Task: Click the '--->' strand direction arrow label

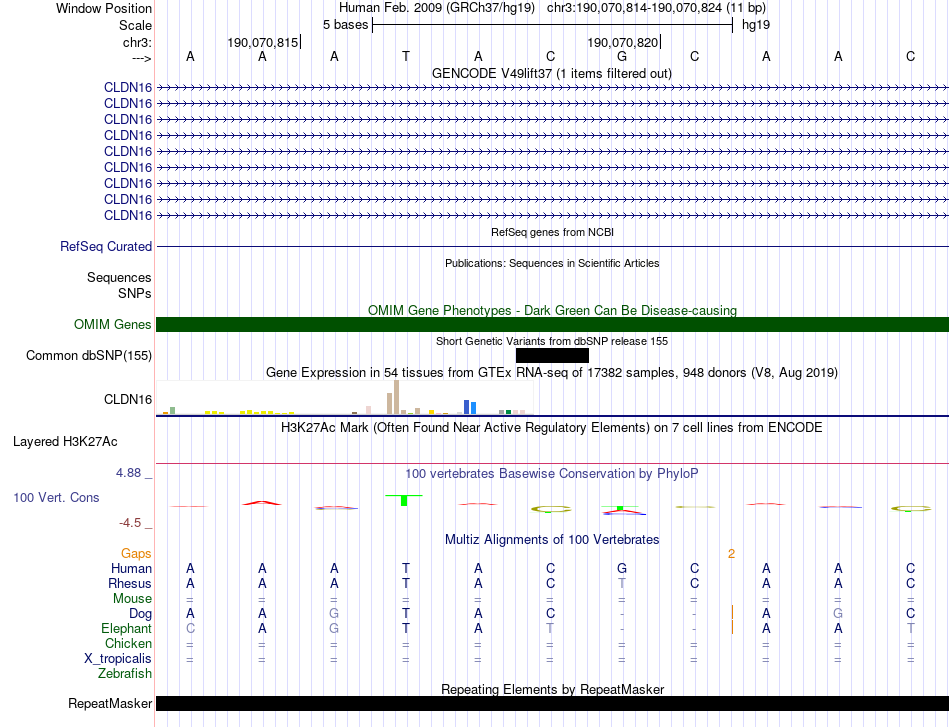Action: pyautogui.click(x=142, y=58)
